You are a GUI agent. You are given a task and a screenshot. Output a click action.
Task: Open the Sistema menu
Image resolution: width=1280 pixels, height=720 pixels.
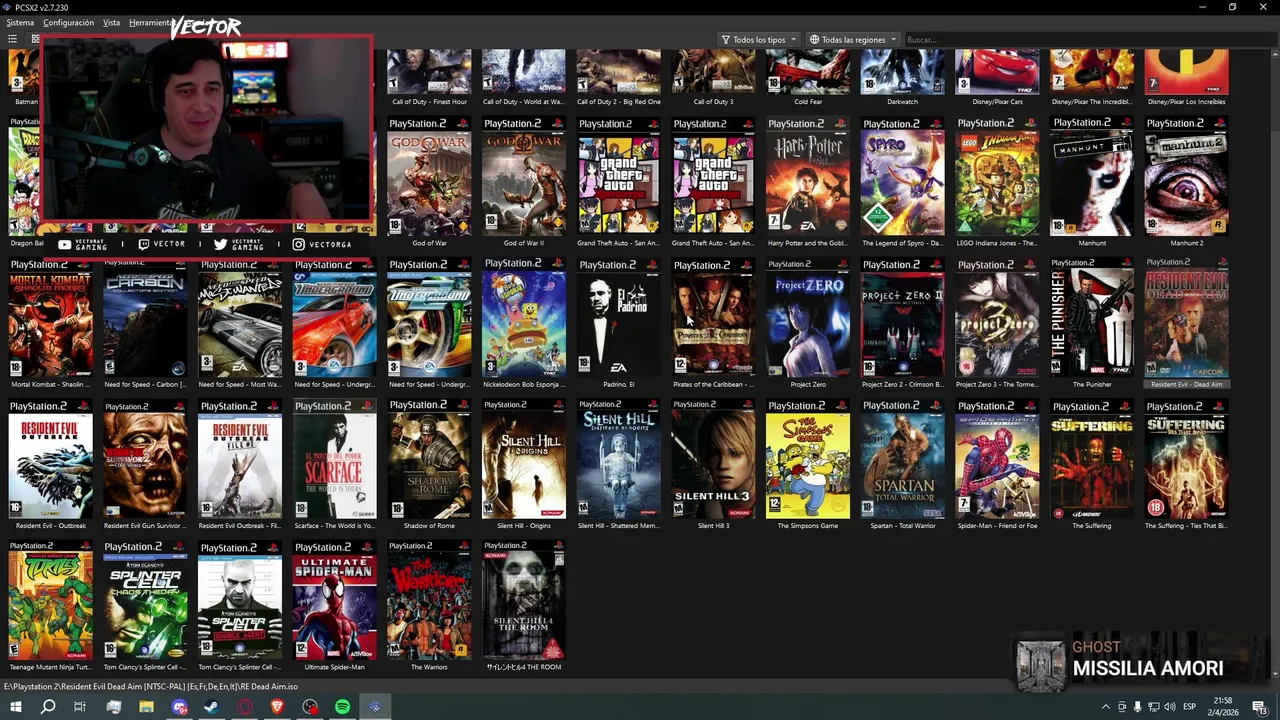pos(20,22)
